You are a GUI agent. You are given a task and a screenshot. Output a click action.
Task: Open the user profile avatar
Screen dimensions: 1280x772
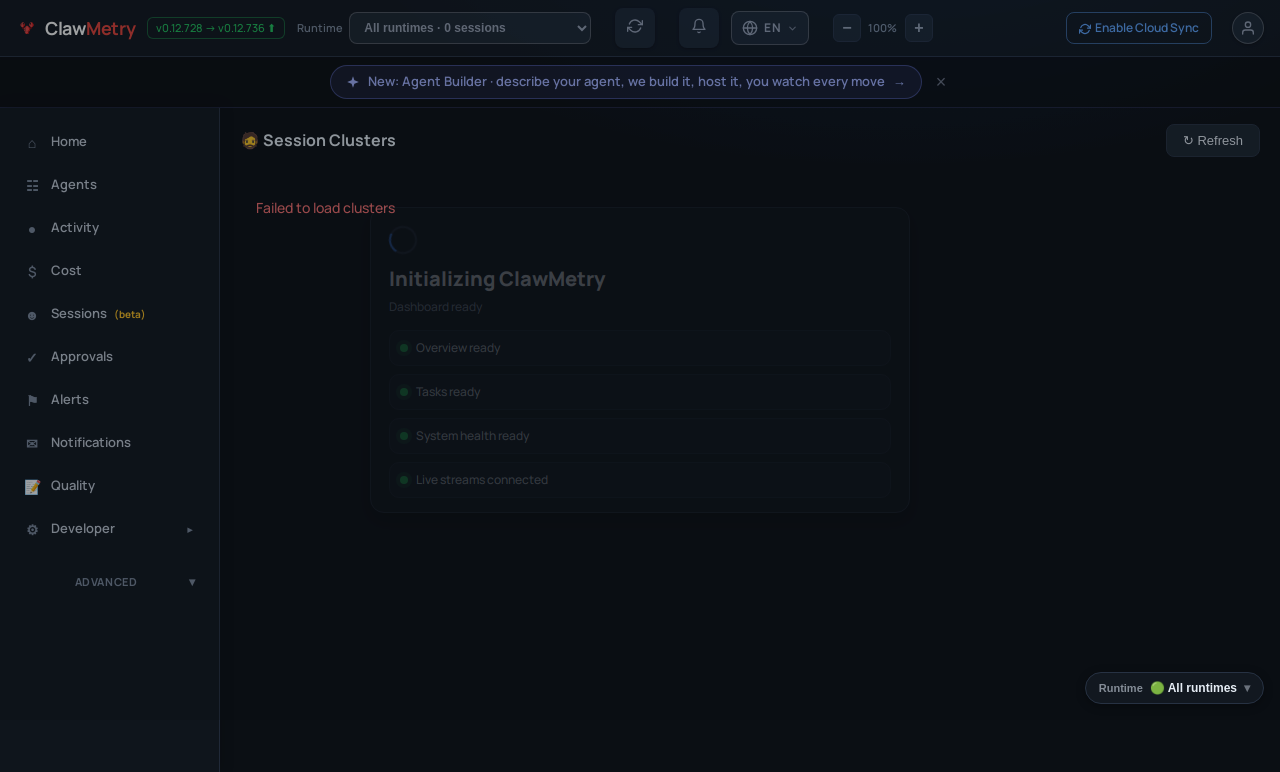[1248, 28]
